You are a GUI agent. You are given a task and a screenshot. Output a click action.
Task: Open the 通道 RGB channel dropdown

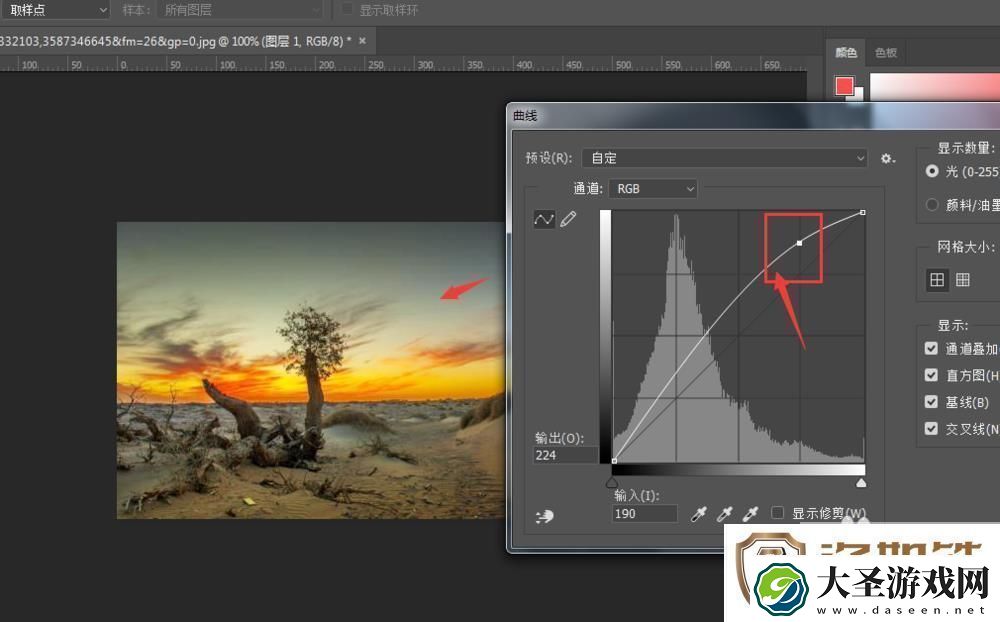pyautogui.click(x=653, y=189)
